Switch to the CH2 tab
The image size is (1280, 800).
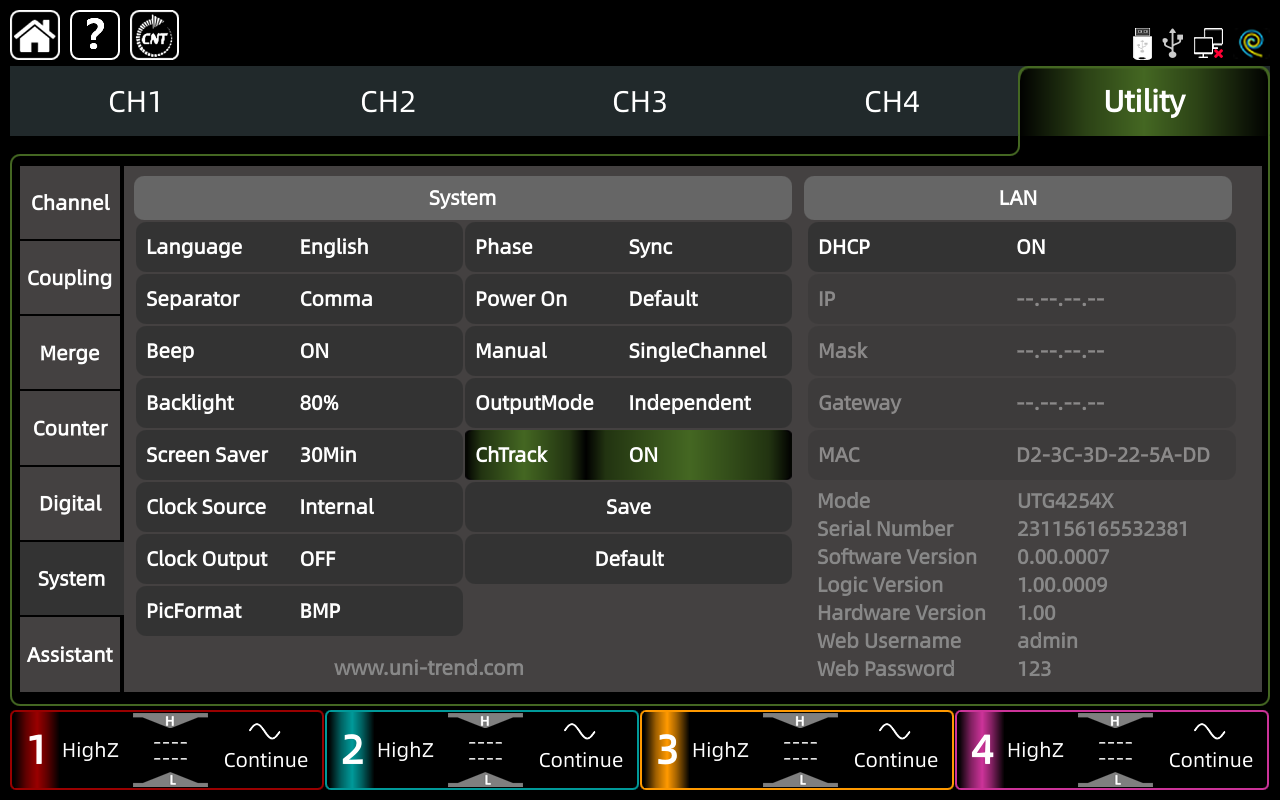coord(388,101)
